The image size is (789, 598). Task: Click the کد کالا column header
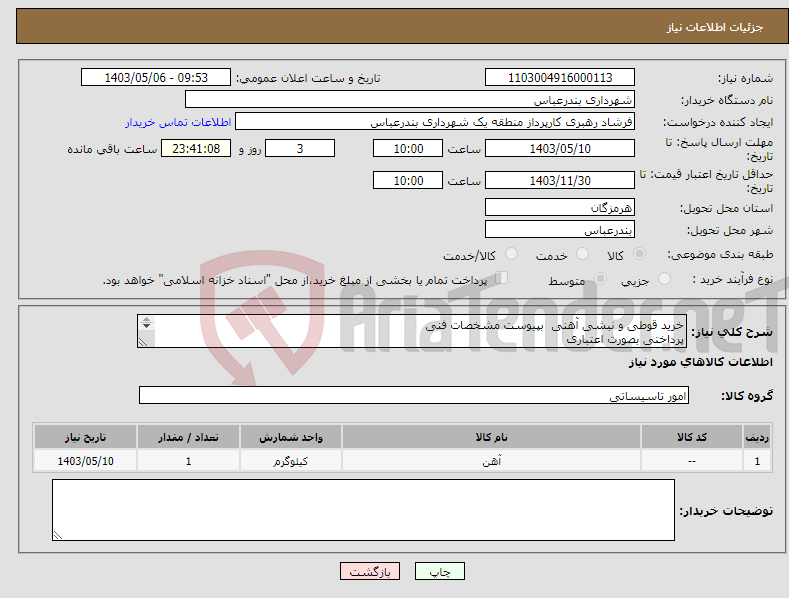(691, 437)
